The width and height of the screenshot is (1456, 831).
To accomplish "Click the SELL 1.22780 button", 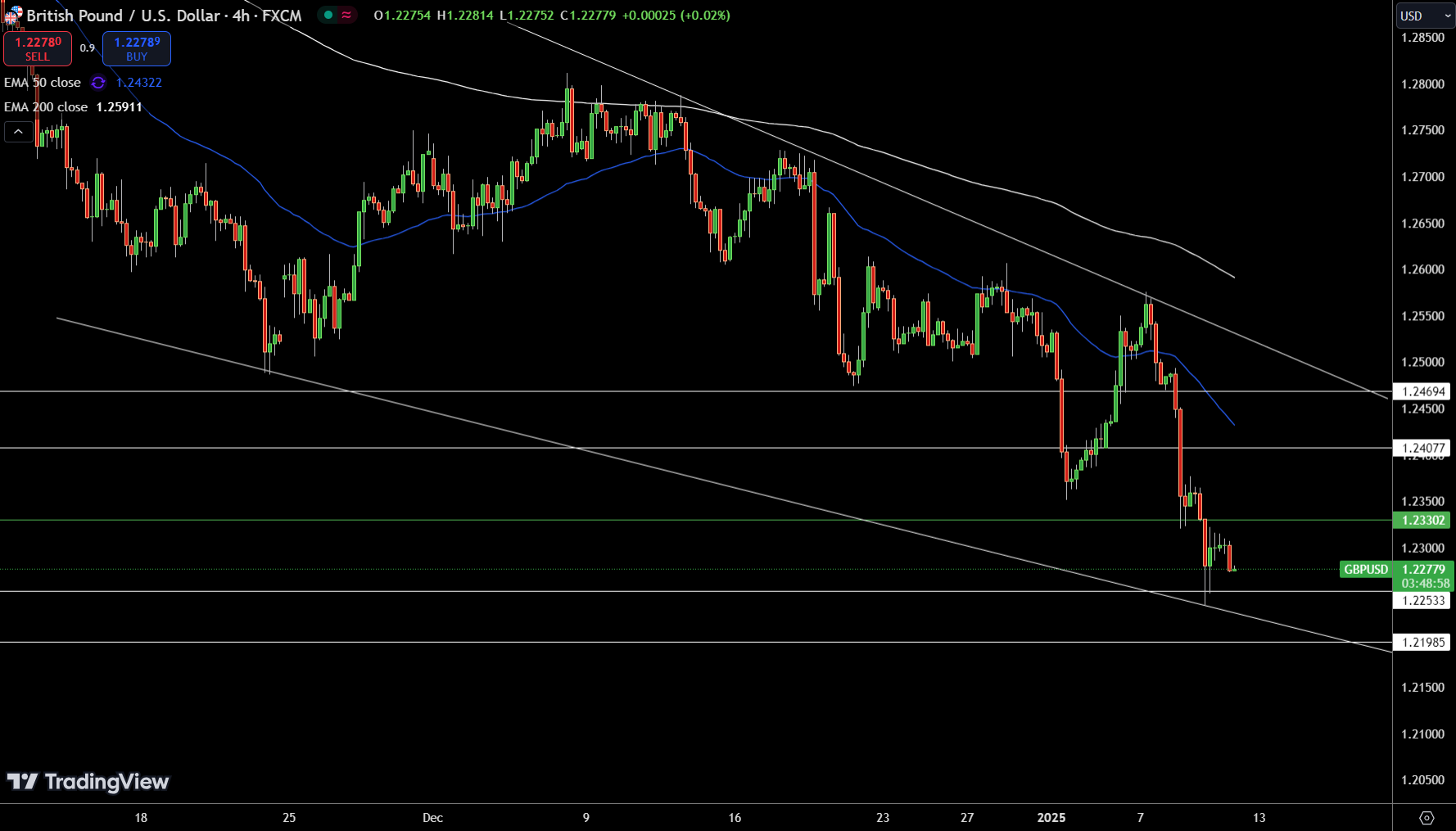I will click(38, 48).
